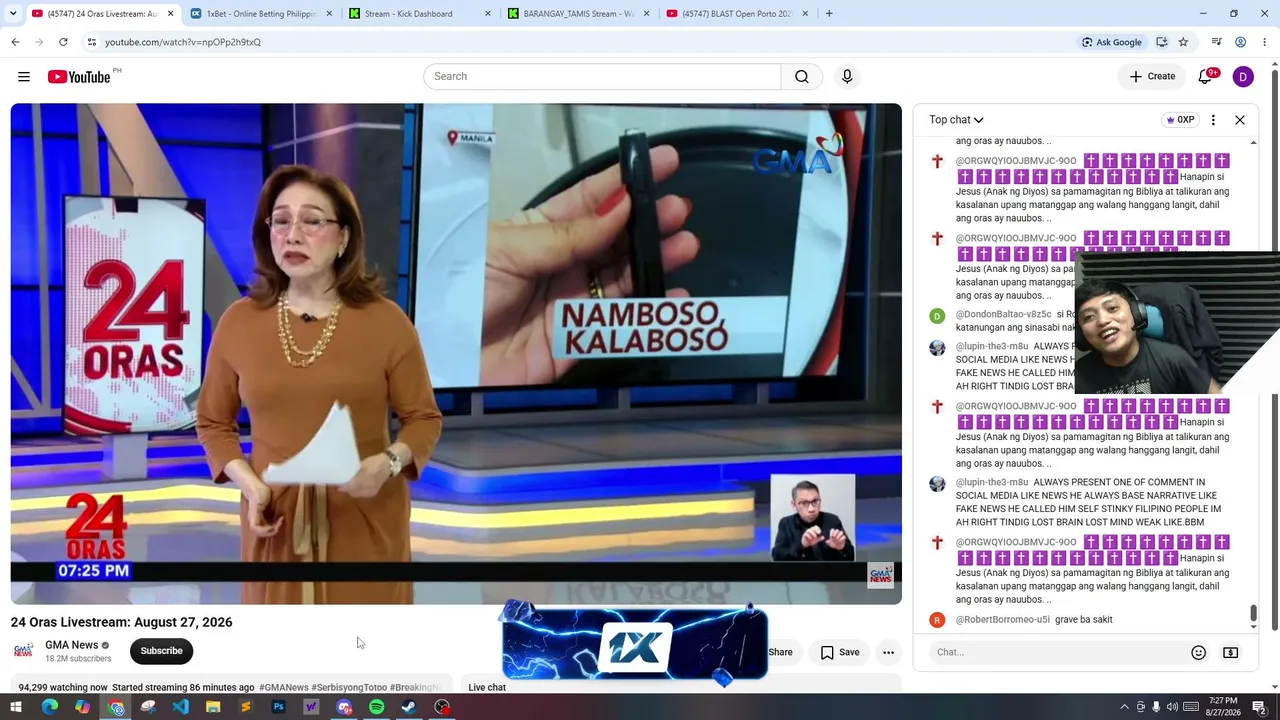
Task: Subscribe to the GMA News channel
Action: pos(161,651)
